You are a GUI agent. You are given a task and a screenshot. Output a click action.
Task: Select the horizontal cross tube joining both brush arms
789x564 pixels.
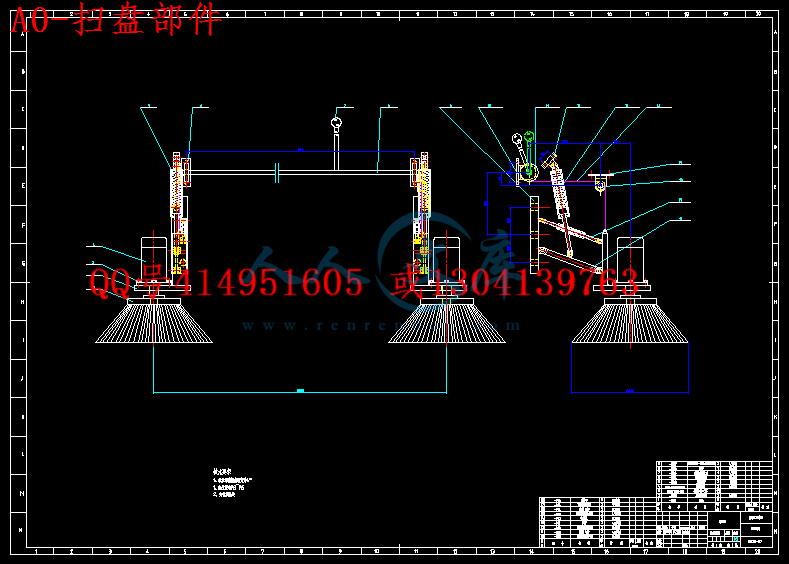point(301,172)
